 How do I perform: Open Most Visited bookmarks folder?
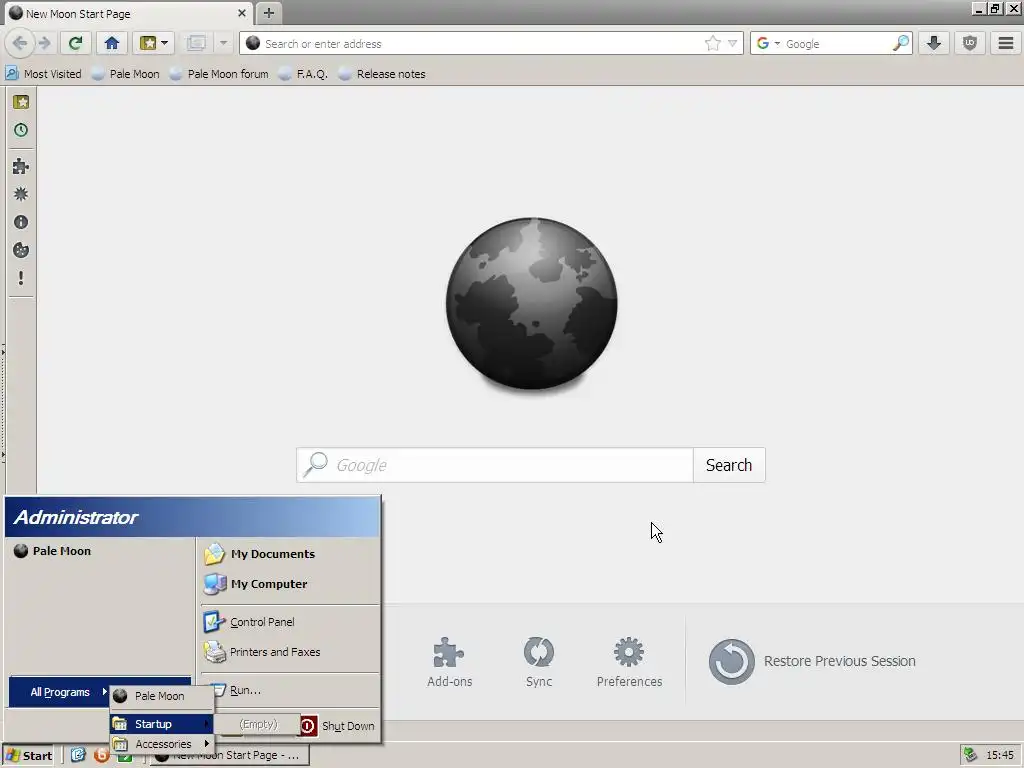click(x=44, y=74)
